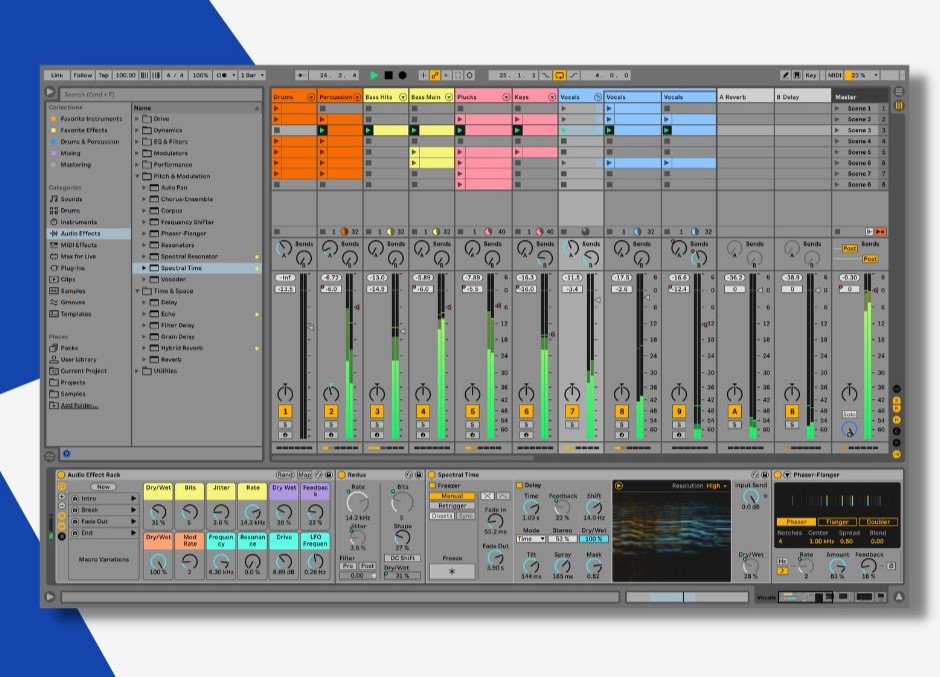
Task: Click the Stop button in transport
Action: (x=388, y=75)
